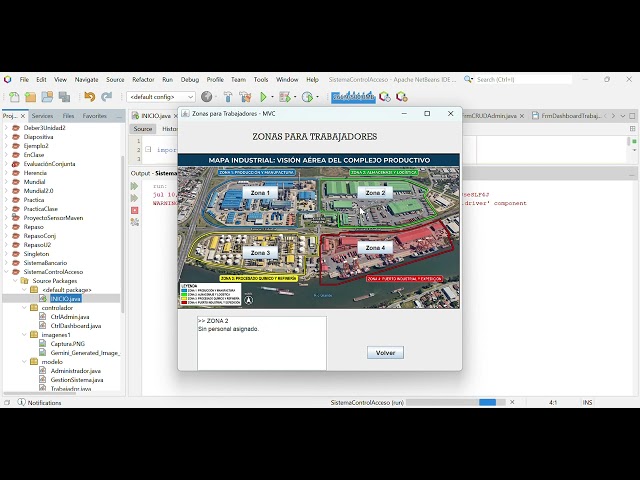Click the maximize editor window icon
640x480 pixels.
pos(632,116)
